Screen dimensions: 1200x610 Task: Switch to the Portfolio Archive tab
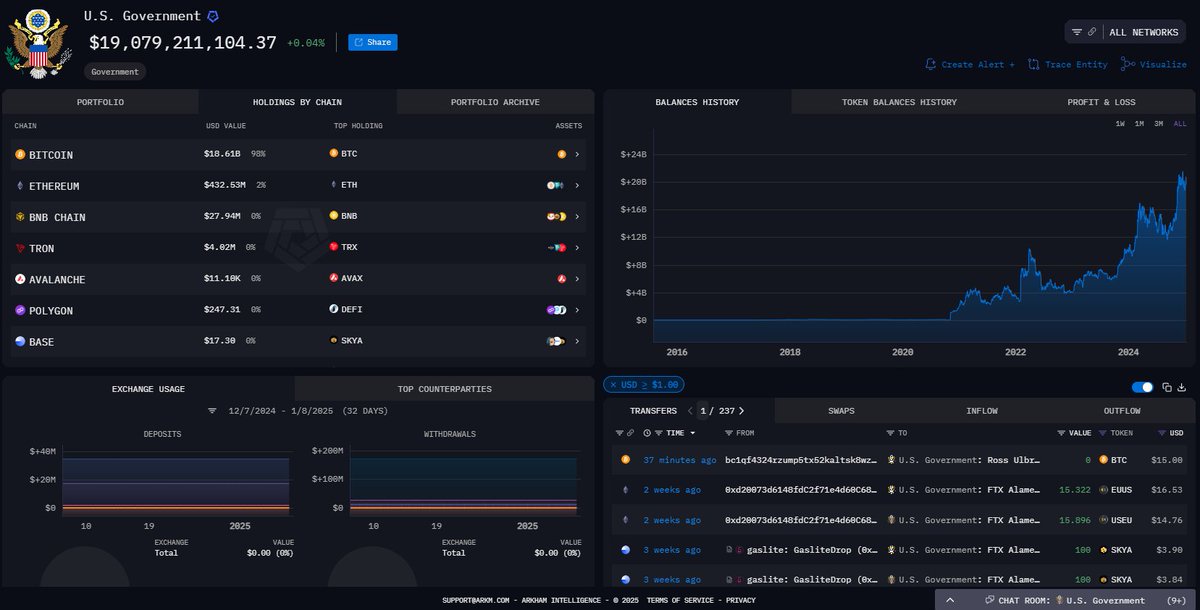pos(495,102)
